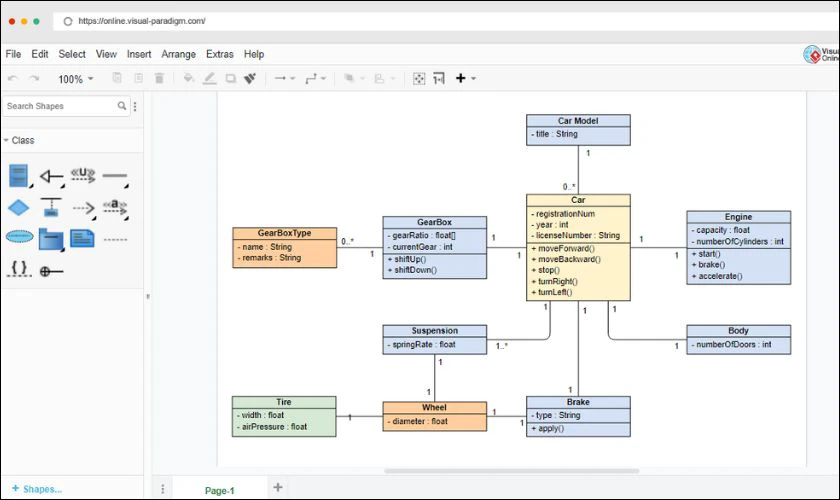Click 'numberOfDoors : int' in Body class
The width and height of the screenshot is (840, 500).
click(x=734, y=345)
